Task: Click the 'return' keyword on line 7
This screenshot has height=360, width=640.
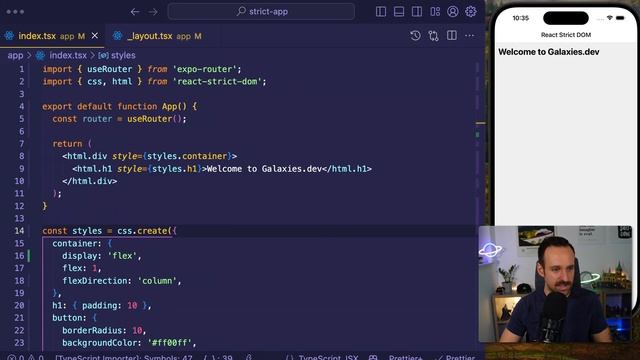Action: 67,144
